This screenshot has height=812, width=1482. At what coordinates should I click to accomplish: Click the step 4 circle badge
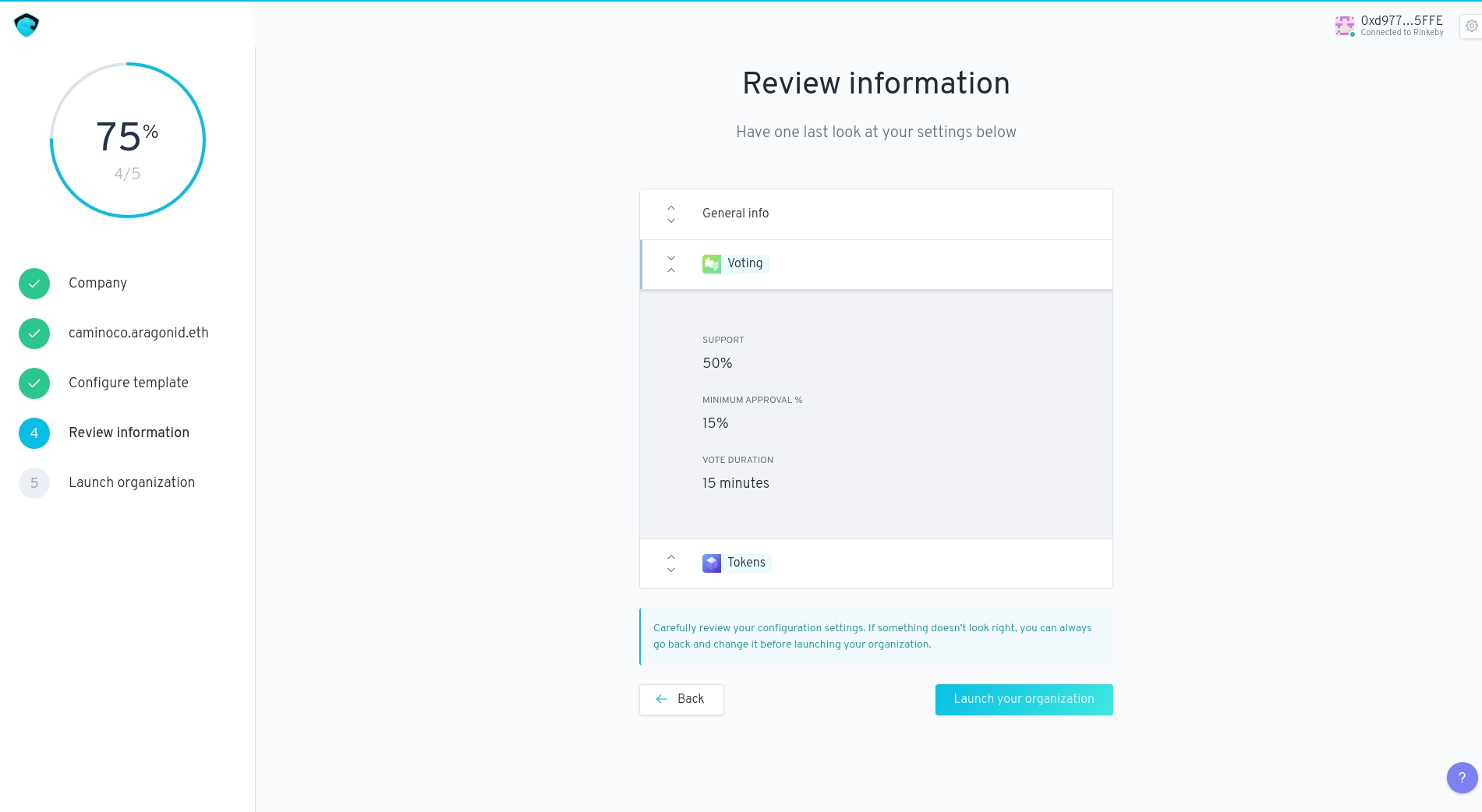tap(34, 433)
